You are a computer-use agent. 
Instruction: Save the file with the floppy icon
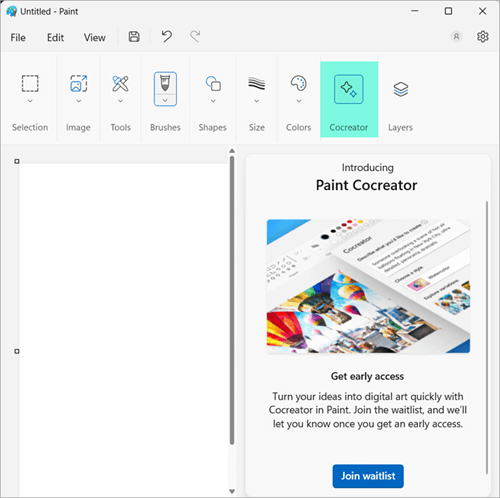(x=134, y=37)
